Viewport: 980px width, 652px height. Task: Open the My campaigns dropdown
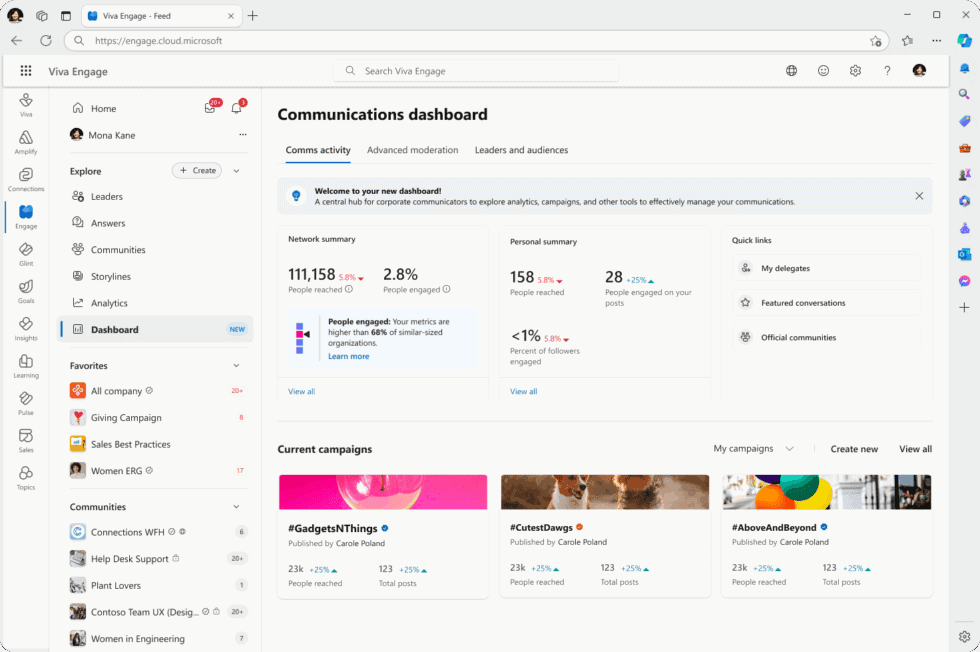753,449
